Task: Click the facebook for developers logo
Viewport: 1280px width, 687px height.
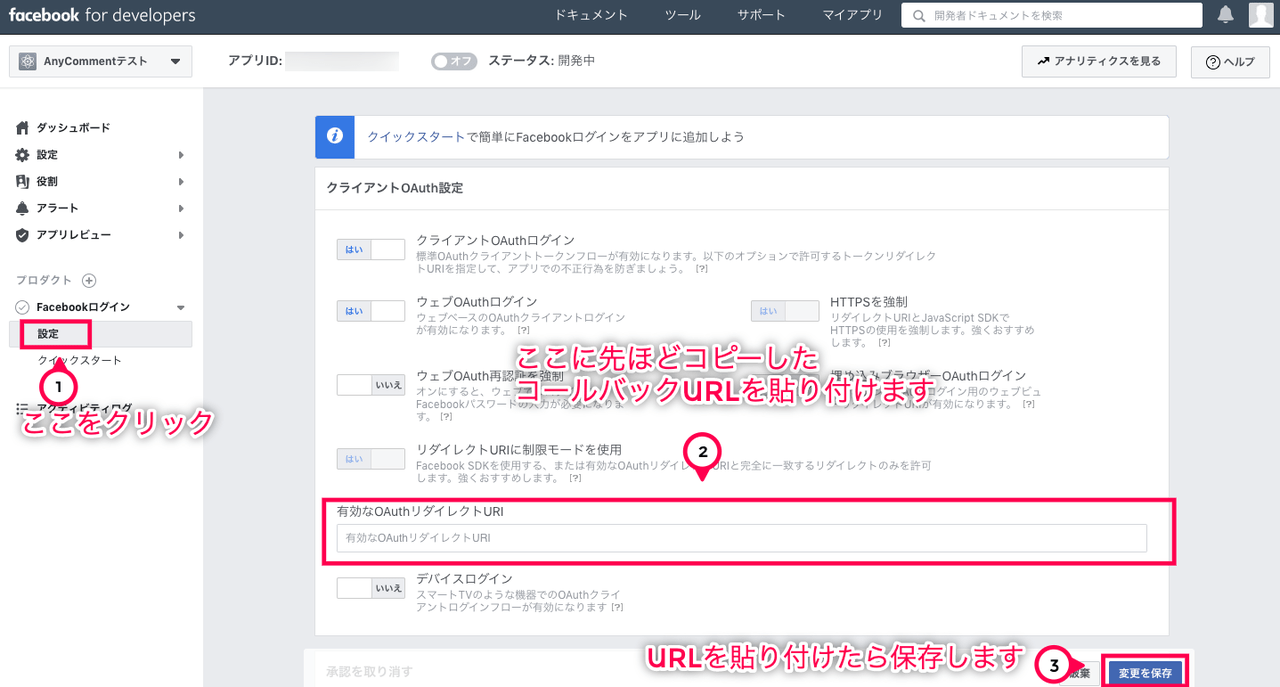Action: coord(102,15)
